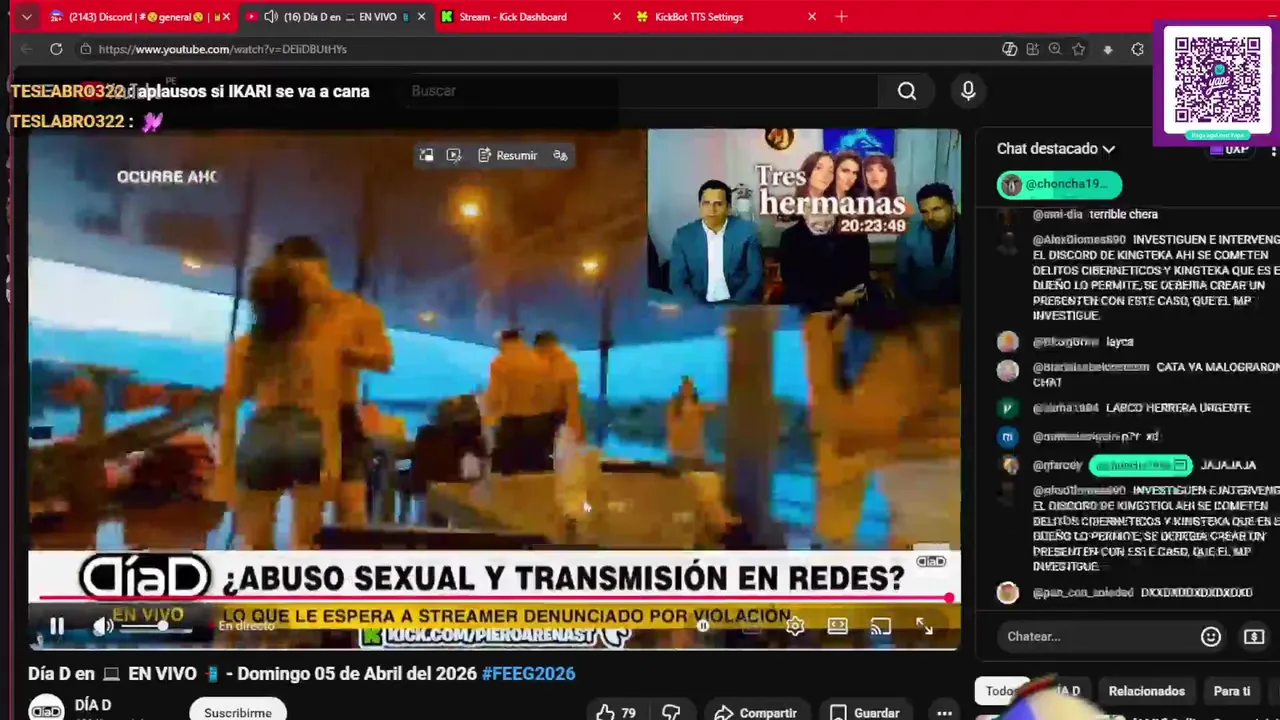Open video settings gear icon

point(795,627)
